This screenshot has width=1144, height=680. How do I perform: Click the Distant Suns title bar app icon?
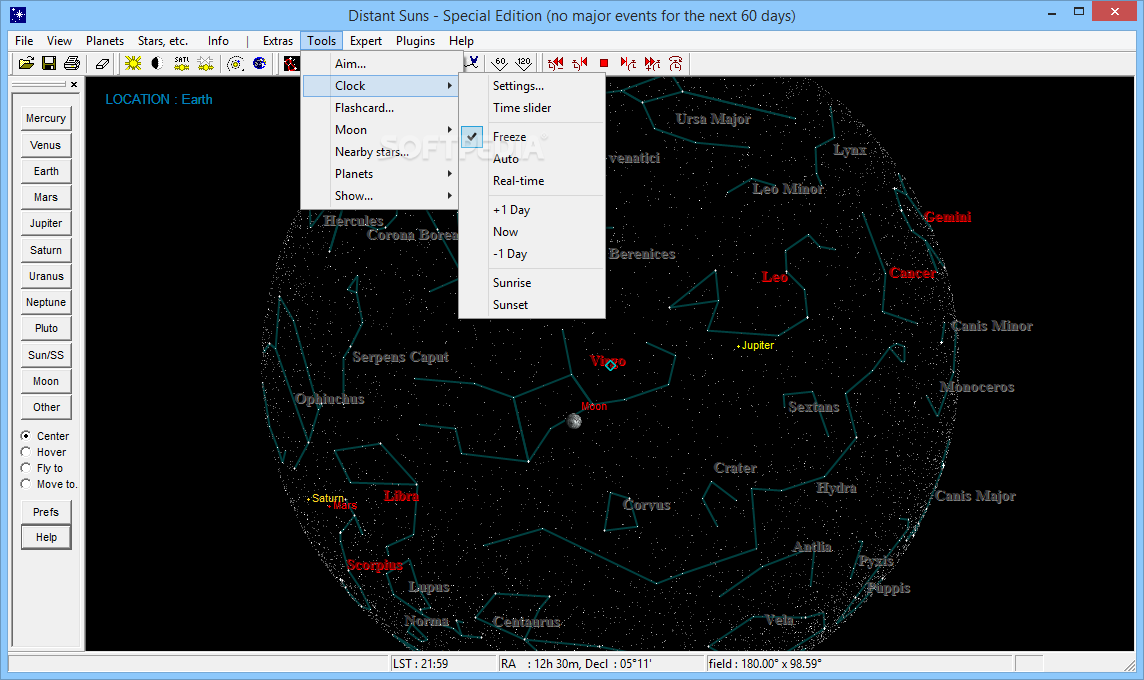(18, 15)
